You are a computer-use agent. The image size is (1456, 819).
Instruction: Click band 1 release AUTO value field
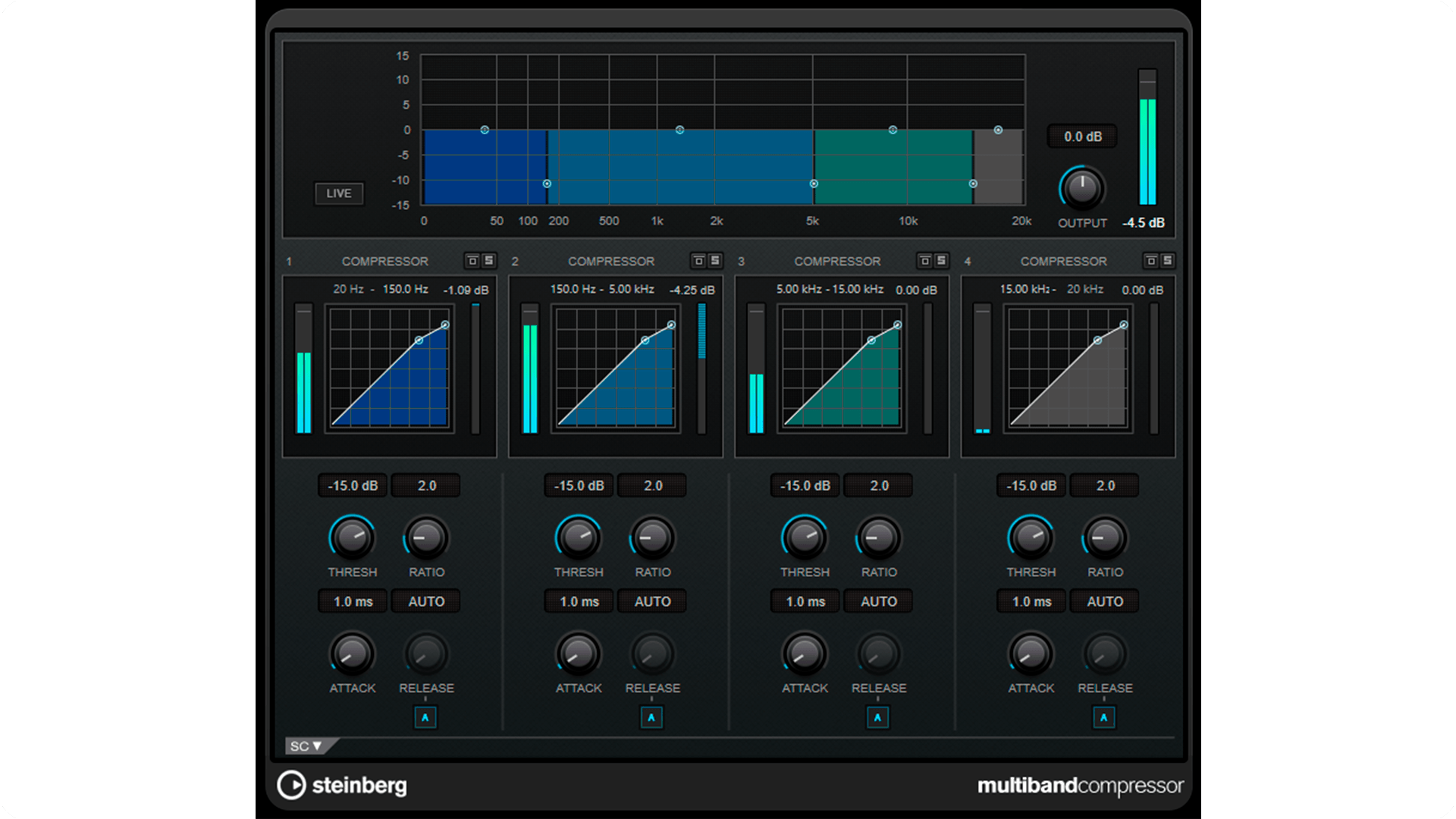click(426, 601)
